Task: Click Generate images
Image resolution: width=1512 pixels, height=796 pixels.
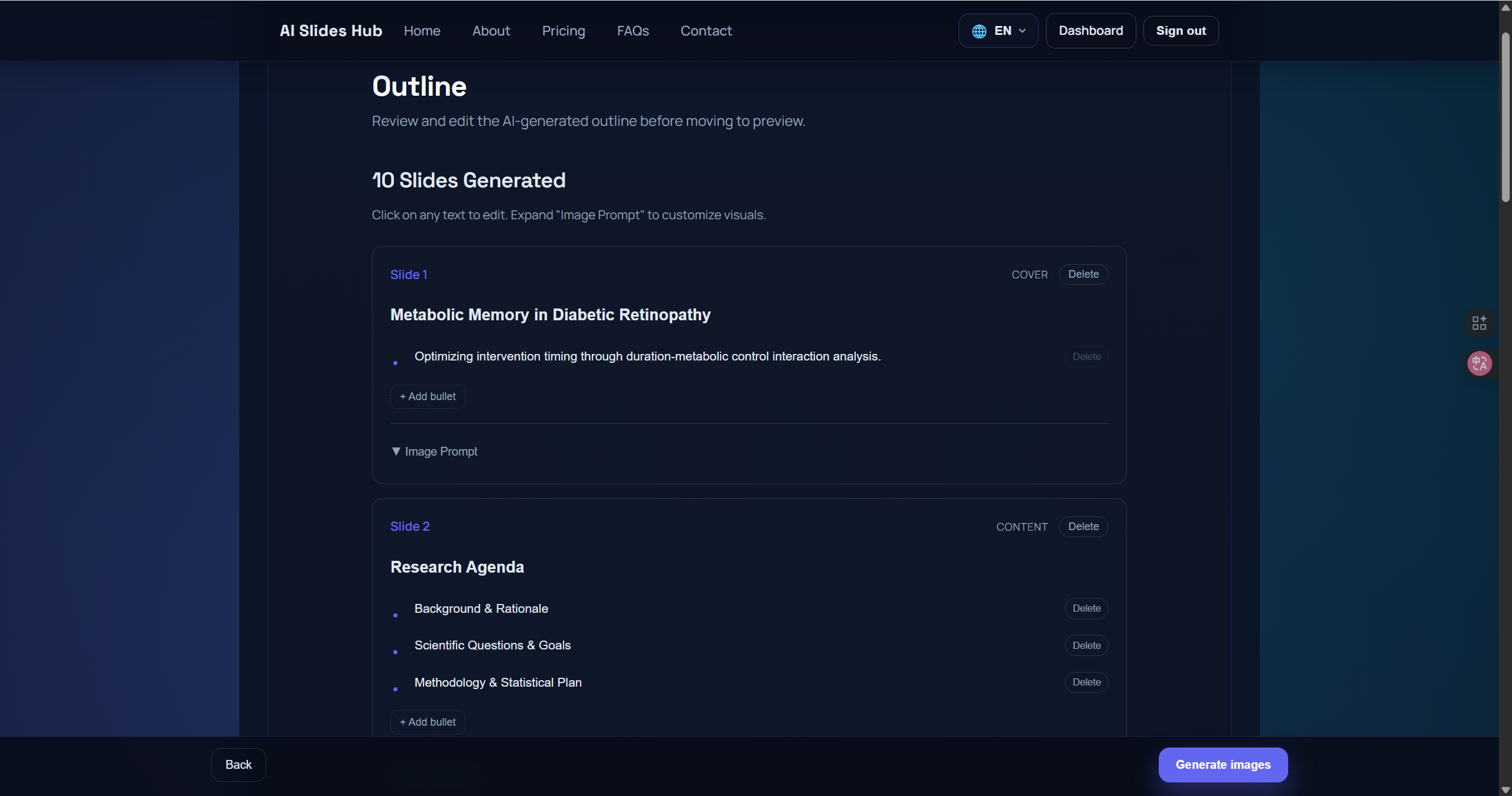Action: 1223,764
